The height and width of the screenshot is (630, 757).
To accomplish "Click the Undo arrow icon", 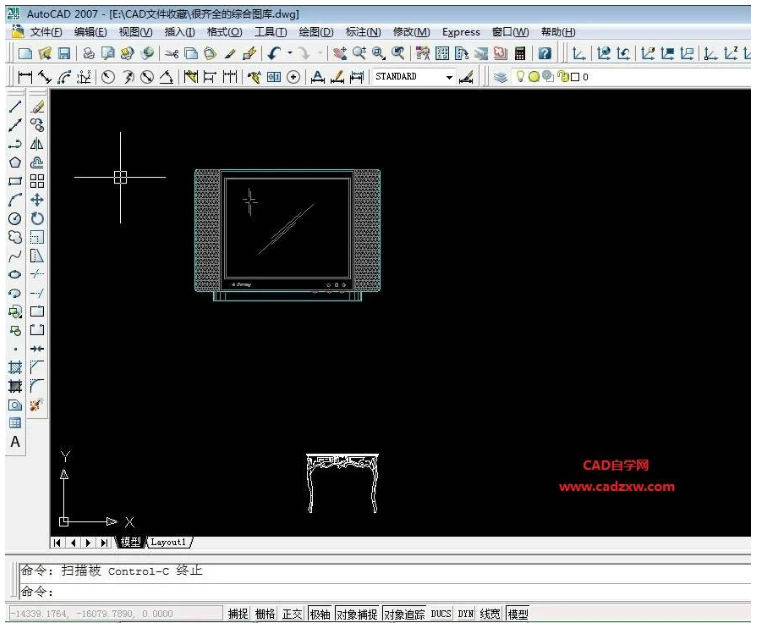I will tap(275, 53).
